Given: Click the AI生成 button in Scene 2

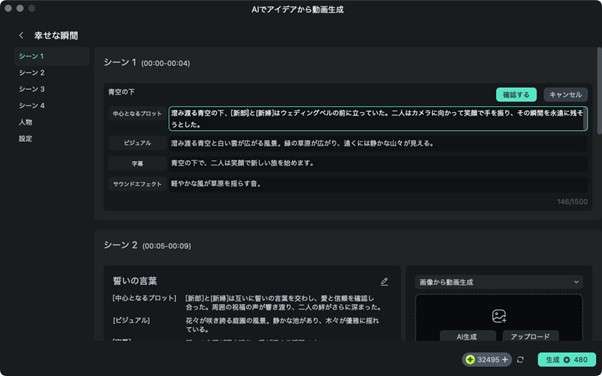Looking at the screenshot, I should (x=467, y=336).
